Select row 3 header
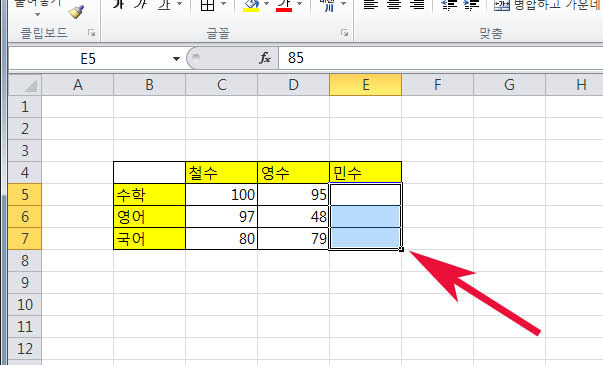The height and width of the screenshot is (365, 603). coord(25,150)
